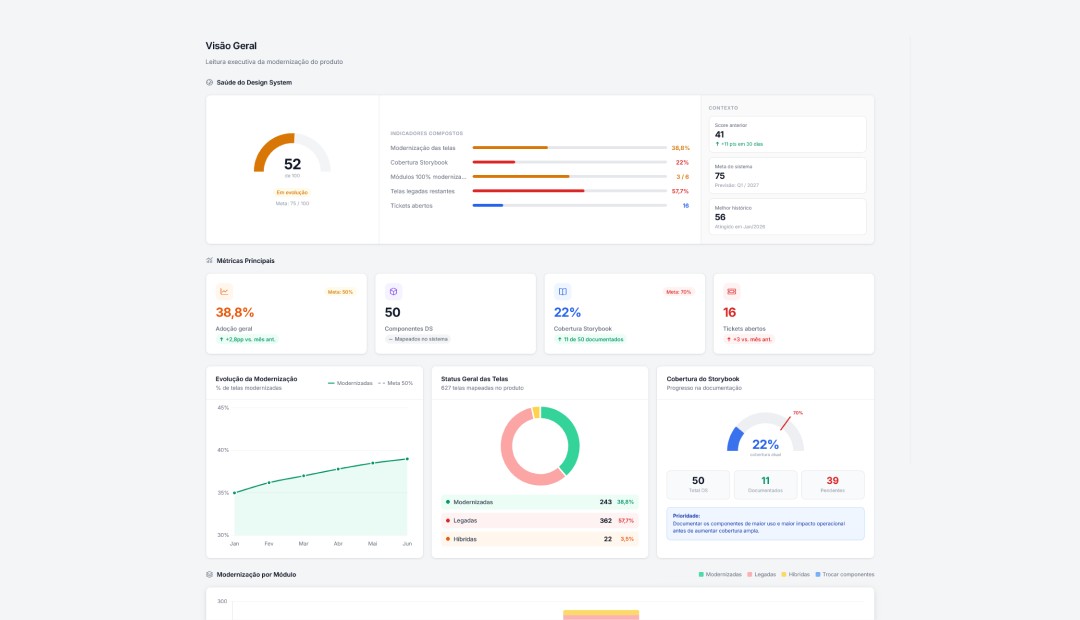Select the 50 Total DS tile
The image size is (1080, 620).
click(698, 485)
